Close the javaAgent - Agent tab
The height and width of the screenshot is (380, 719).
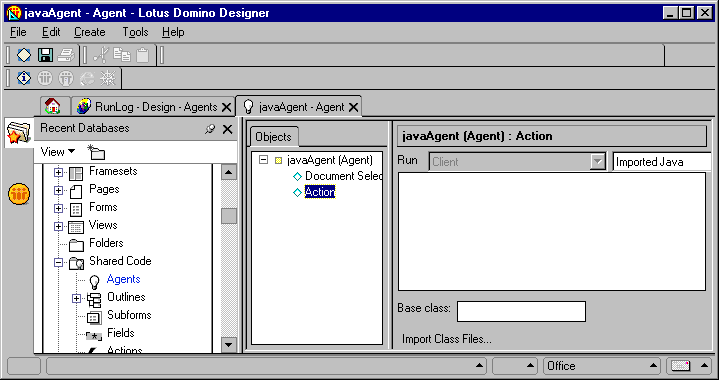click(x=353, y=107)
